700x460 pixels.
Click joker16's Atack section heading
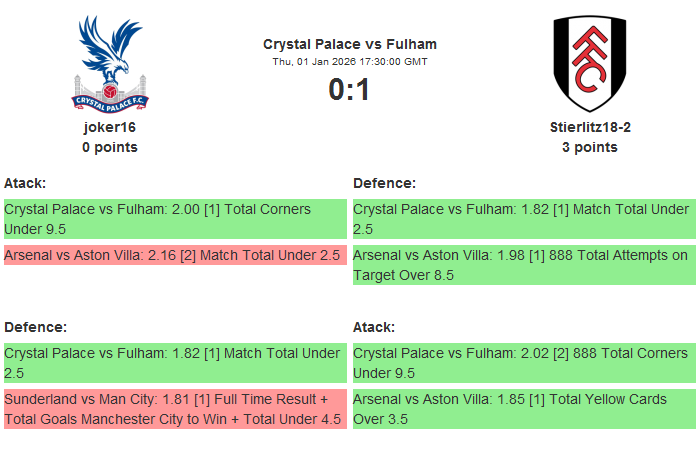(25, 183)
